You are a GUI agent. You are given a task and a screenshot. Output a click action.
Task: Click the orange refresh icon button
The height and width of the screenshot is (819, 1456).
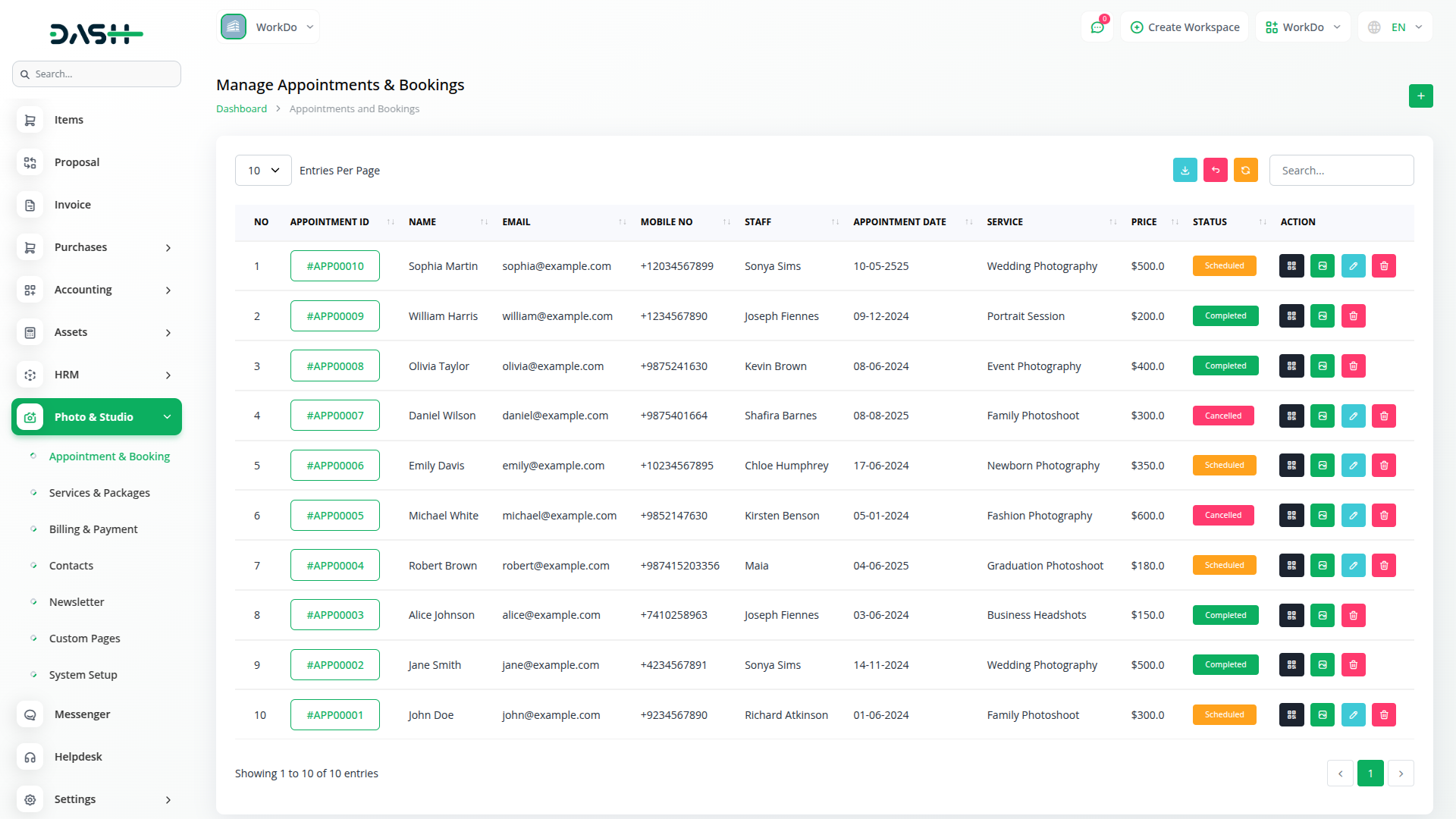pyautogui.click(x=1245, y=171)
